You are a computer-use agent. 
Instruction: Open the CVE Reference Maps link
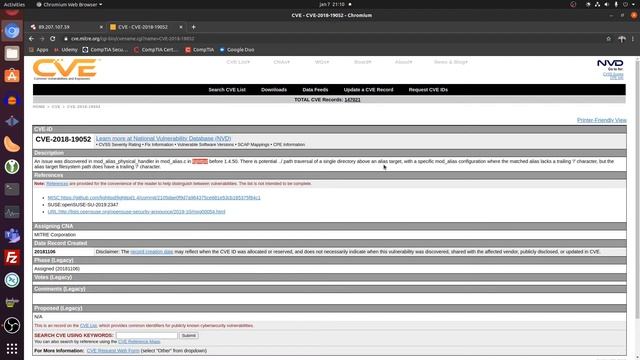pyautogui.click(x=139, y=342)
